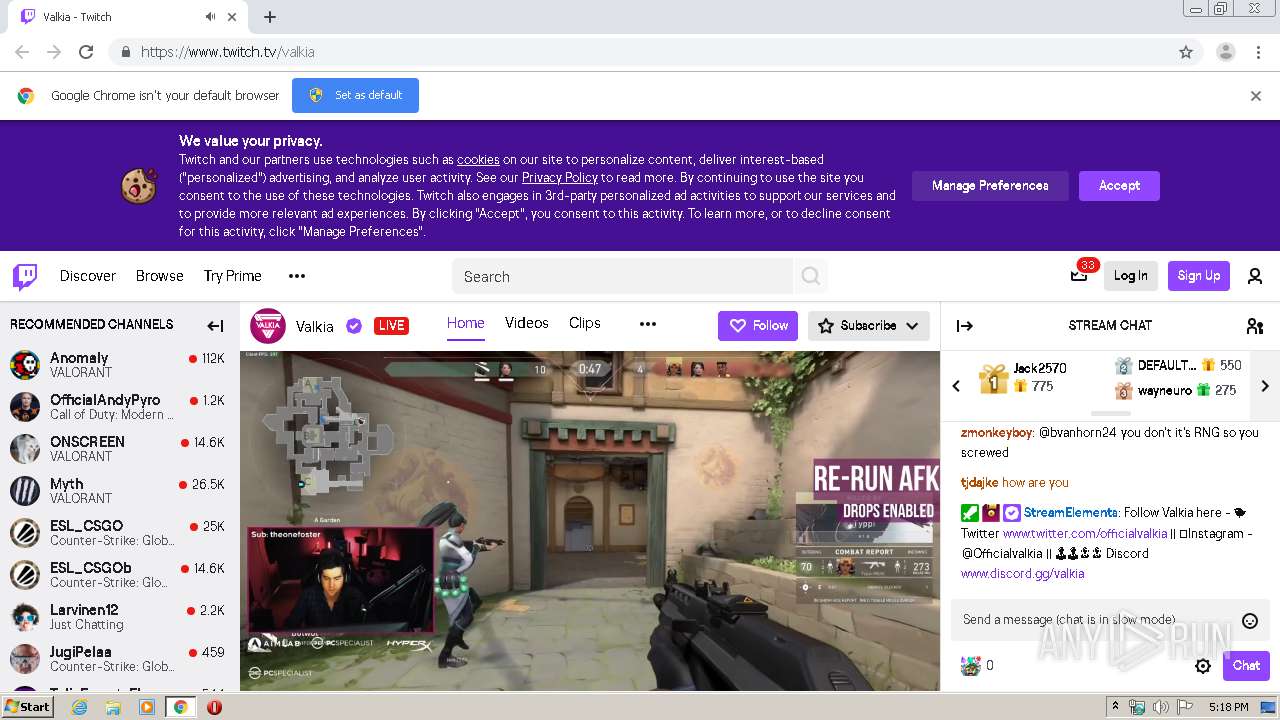Expand the Subscribe dropdown
Image resolution: width=1280 pixels, height=720 pixels.
click(x=912, y=326)
